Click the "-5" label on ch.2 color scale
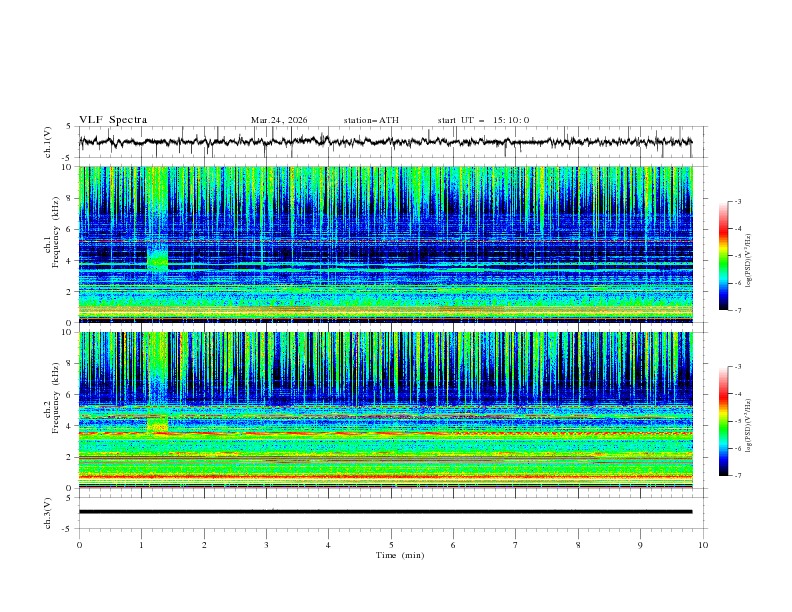This screenshot has height=612, width=792. pyautogui.click(x=737, y=421)
